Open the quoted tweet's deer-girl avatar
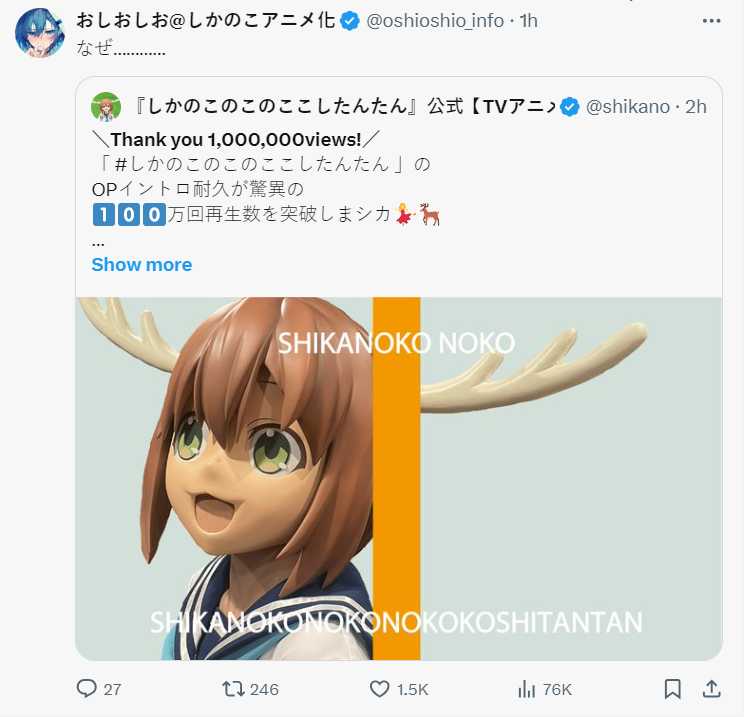This screenshot has width=748, height=717. click(106, 107)
